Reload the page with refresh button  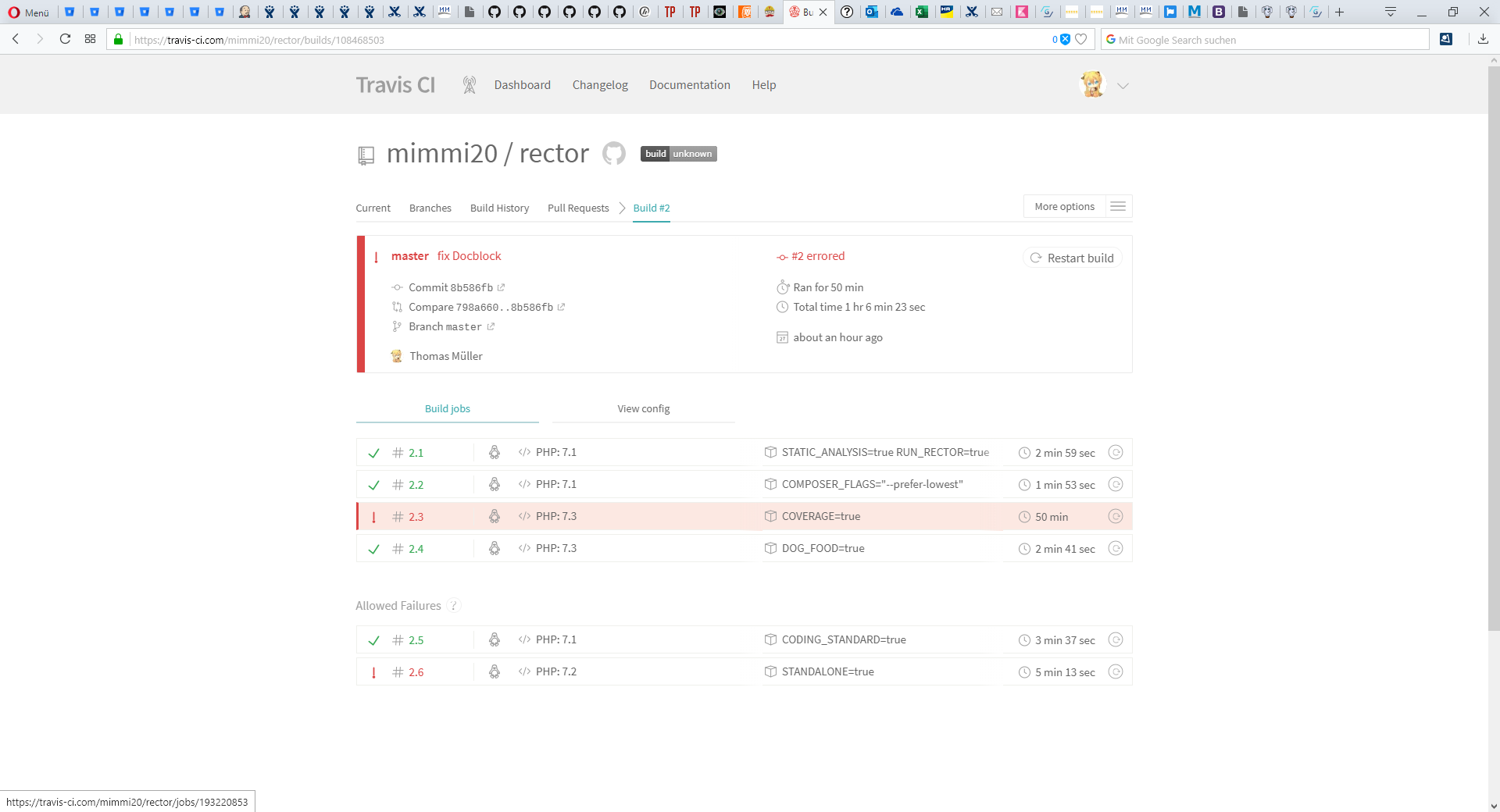[x=66, y=39]
